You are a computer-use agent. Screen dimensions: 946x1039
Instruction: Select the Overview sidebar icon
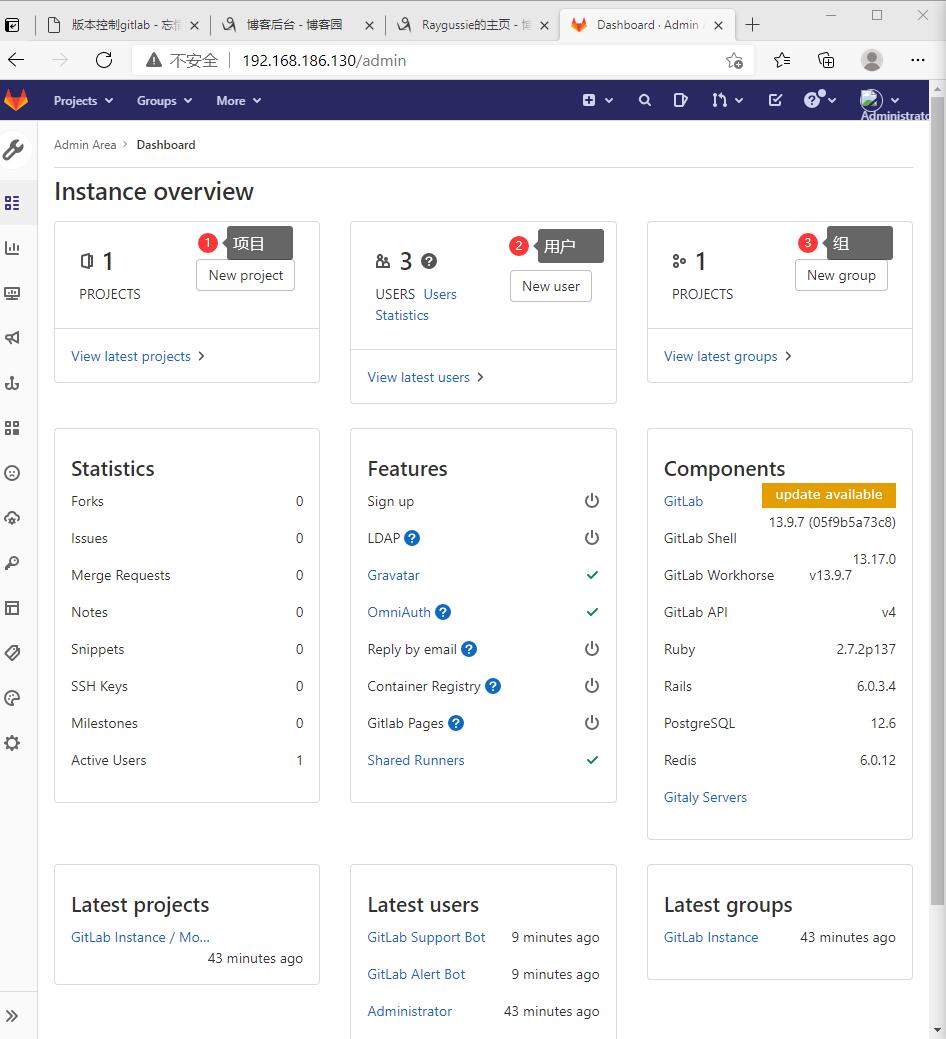[x=12, y=203]
